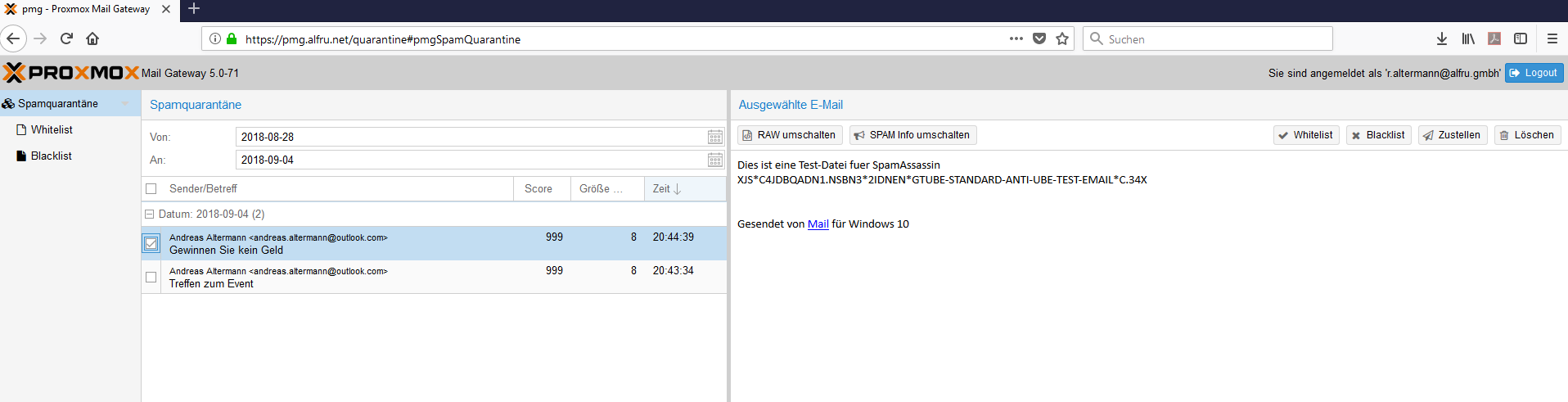Toggle select-all checkbox in Sender/Betreff header
Viewport: 1568px width, 402px height.
(151, 189)
